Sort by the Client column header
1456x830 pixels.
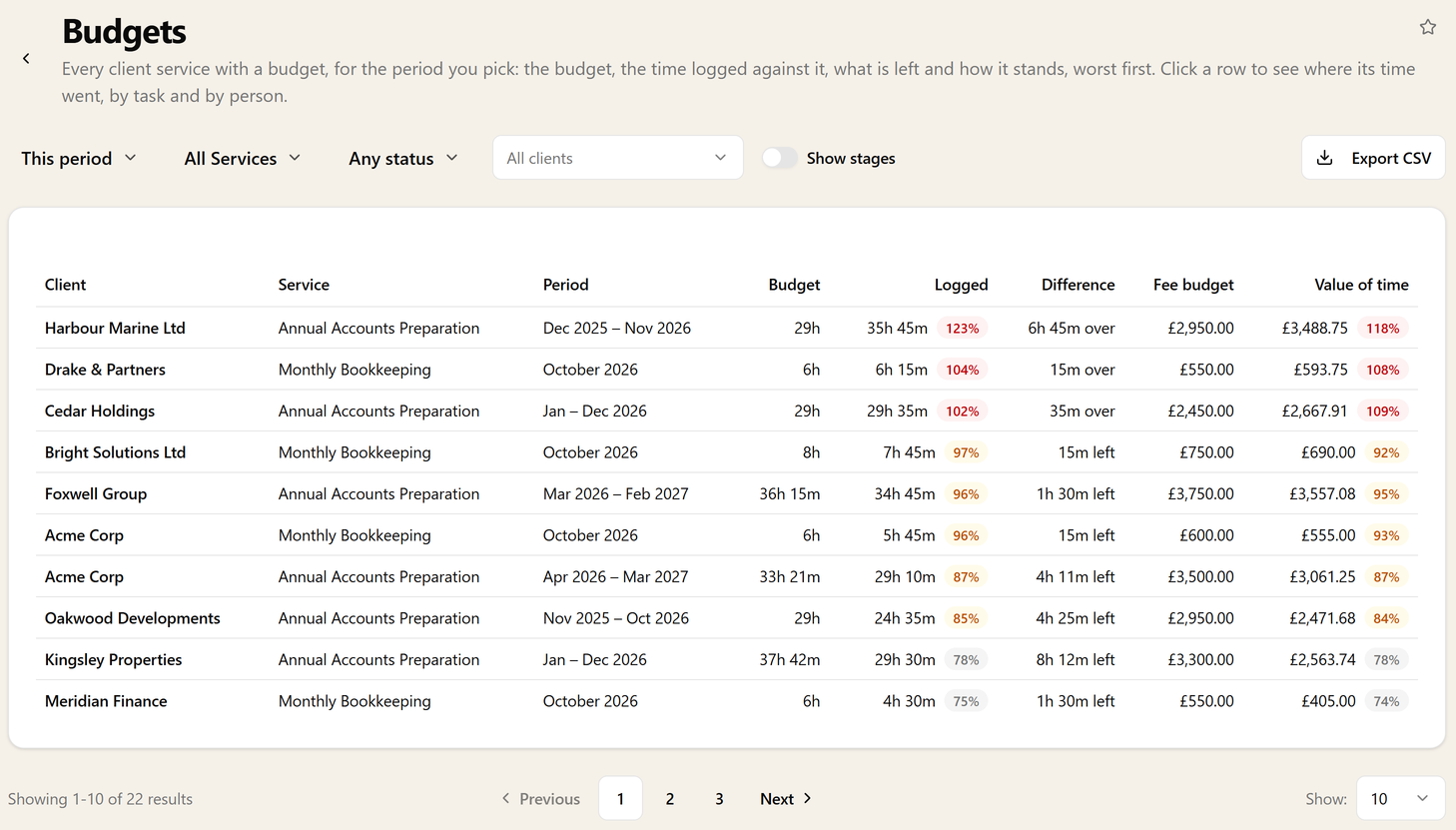click(x=65, y=285)
